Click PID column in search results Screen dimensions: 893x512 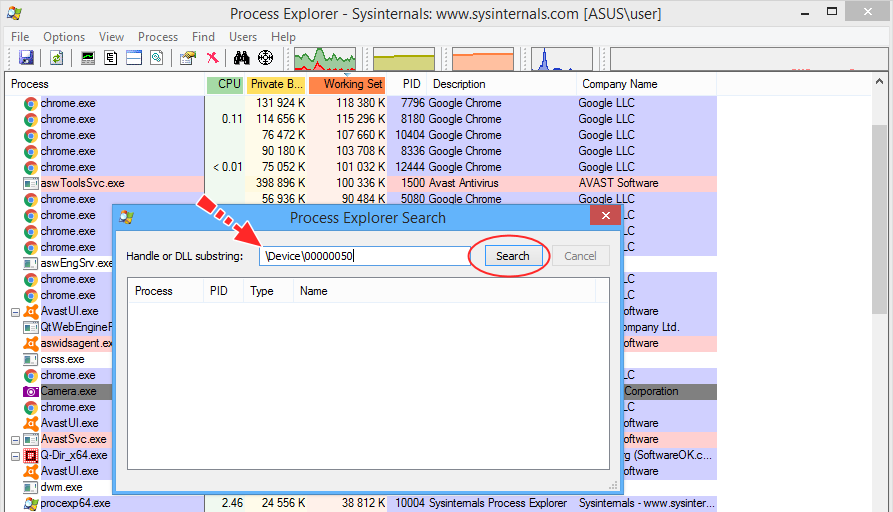click(x=223, y=291)
